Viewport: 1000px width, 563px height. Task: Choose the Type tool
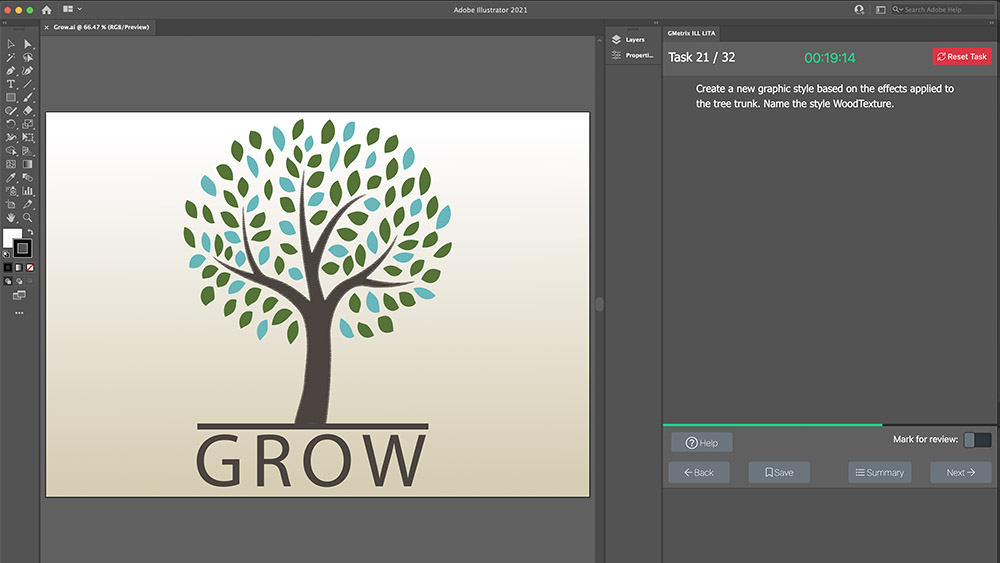[x=11, y=84]
